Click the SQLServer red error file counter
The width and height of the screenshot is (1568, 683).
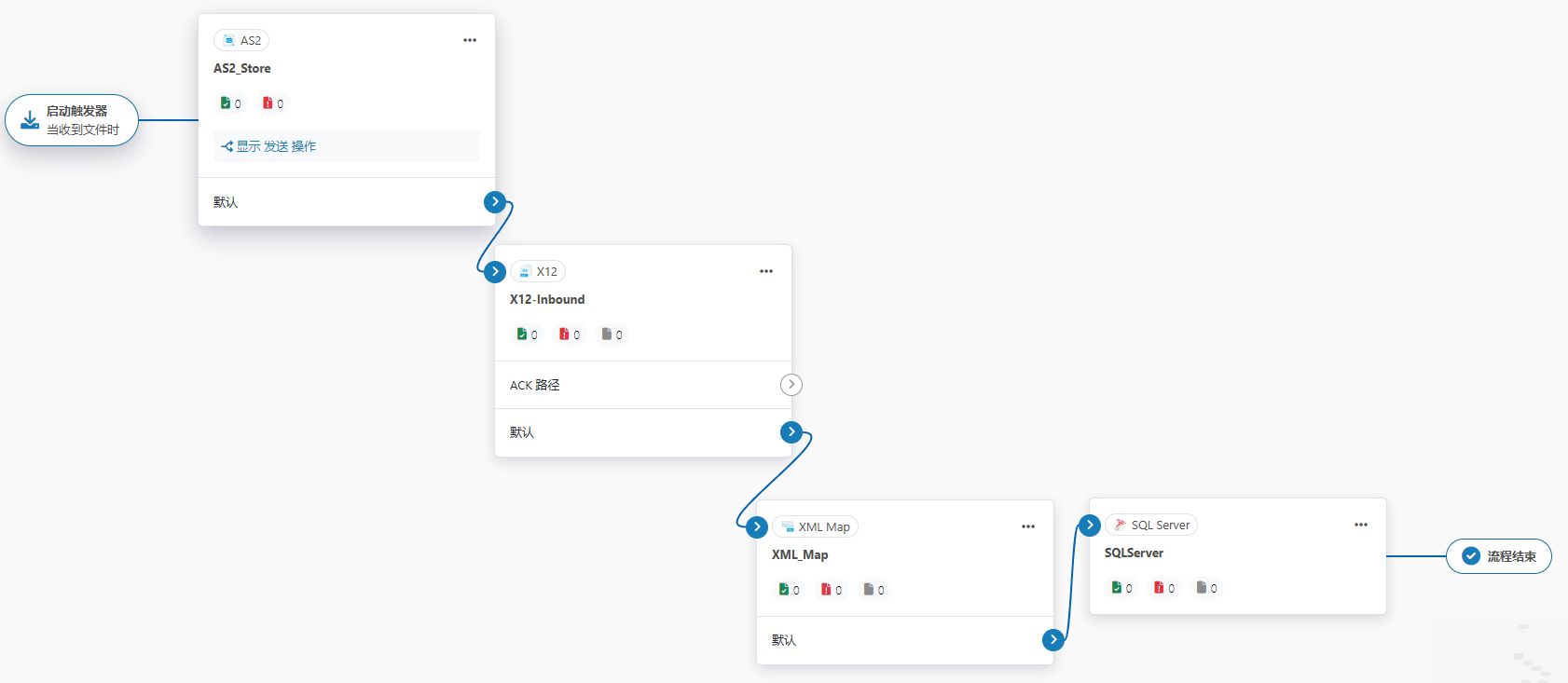[x=1163, y=588]
